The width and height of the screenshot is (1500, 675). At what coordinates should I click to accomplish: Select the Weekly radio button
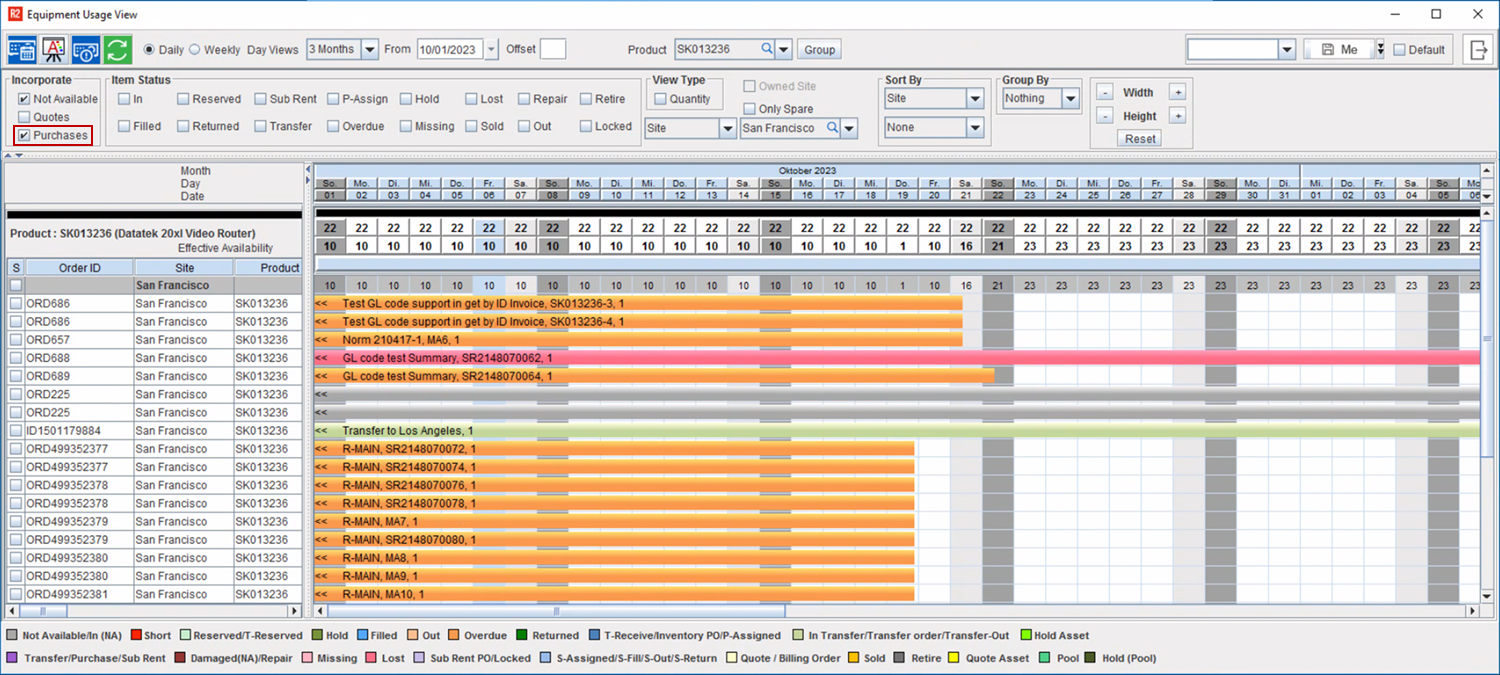coord(195,50)
